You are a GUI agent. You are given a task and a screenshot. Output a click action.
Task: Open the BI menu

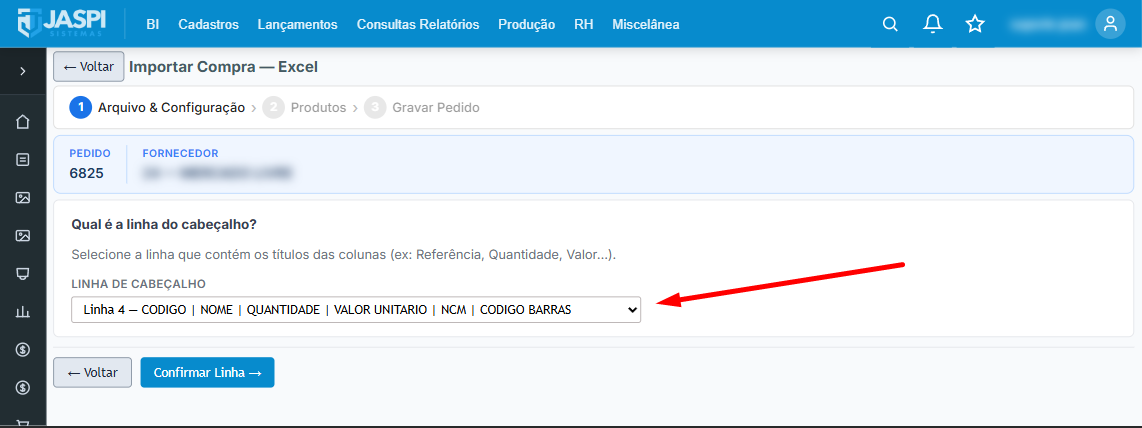(152, 24)
